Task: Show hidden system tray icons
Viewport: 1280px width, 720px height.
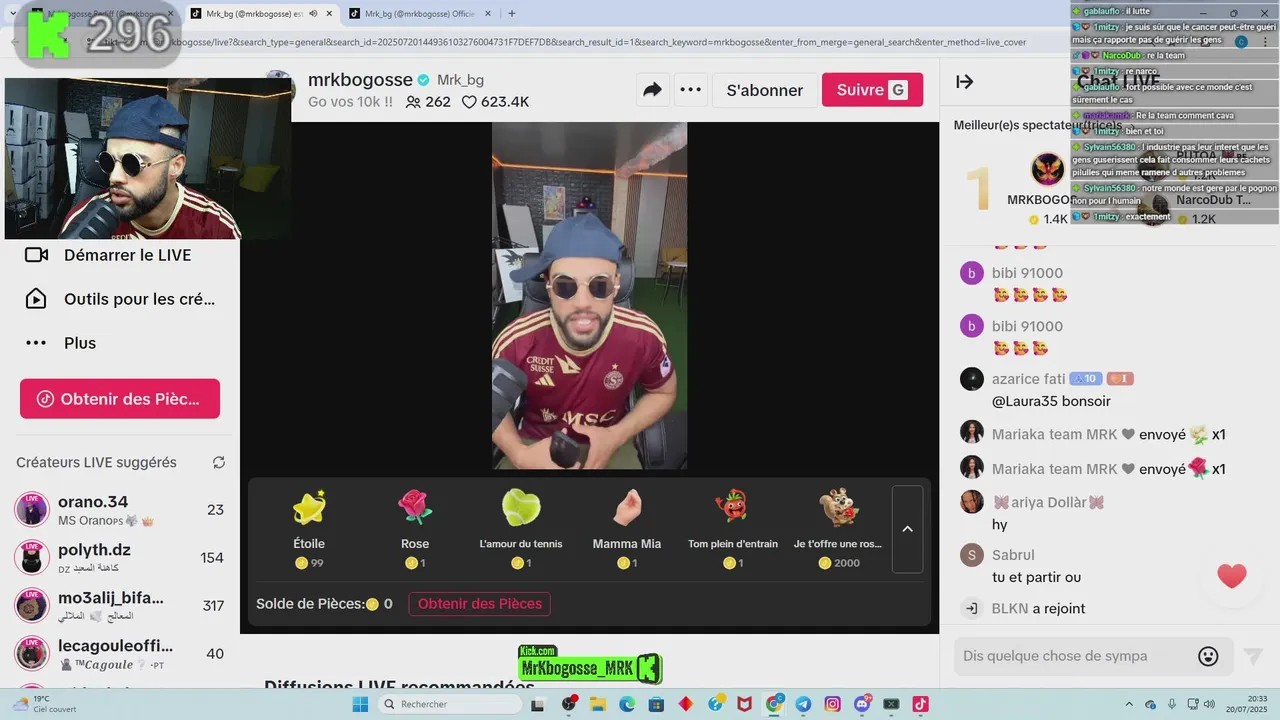Action: (x=1129, y=704)
